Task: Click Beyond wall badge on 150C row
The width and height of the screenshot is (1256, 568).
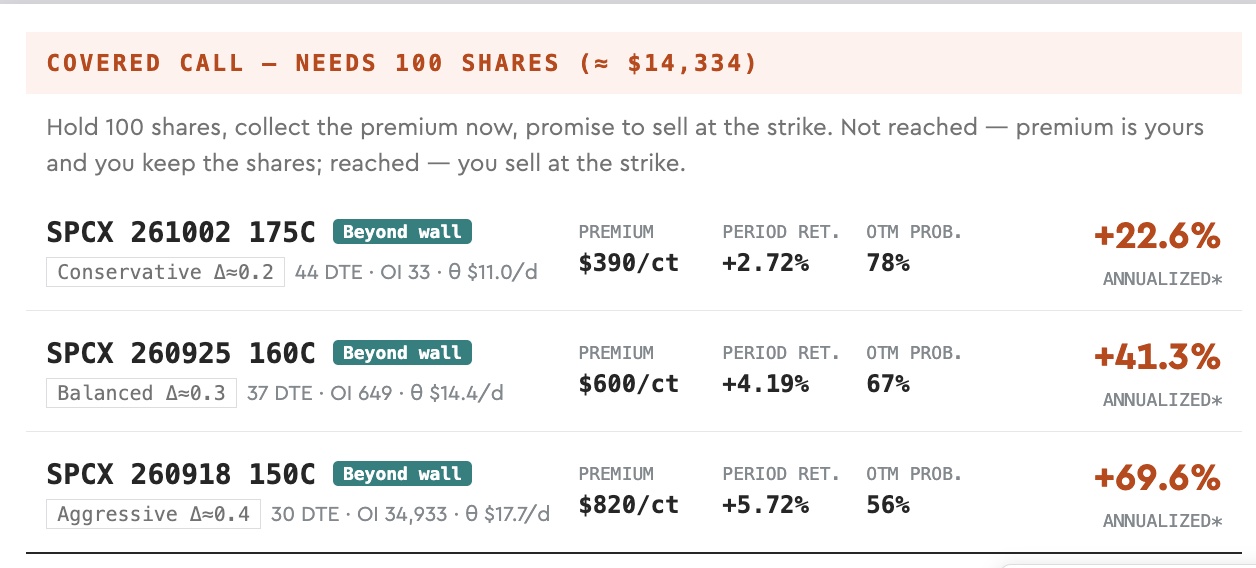Action: pyautogui.click(x=402, y=474)
